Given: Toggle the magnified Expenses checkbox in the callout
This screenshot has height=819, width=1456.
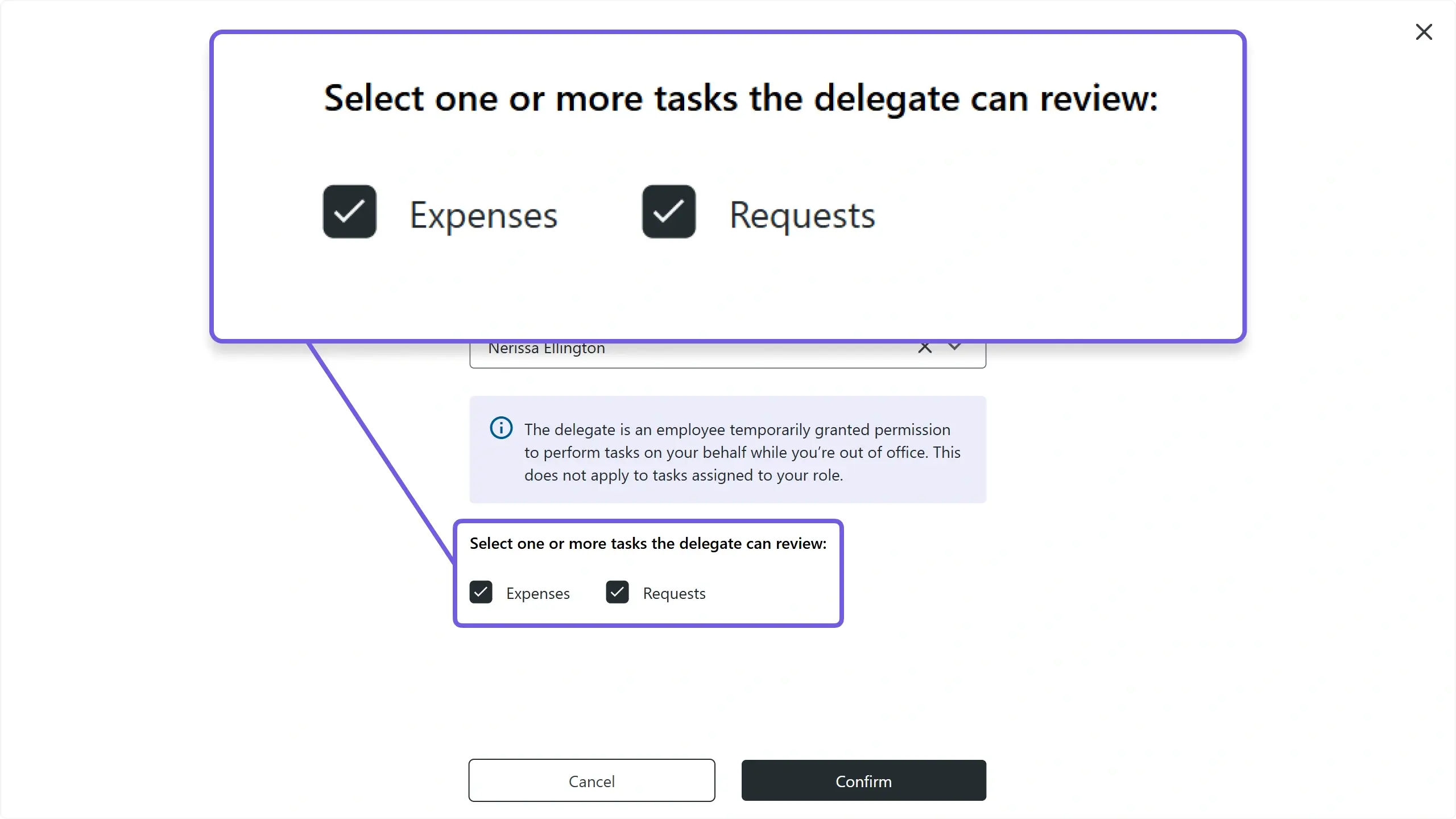Looking at the screenshot, I should click(x=349, y=212).
